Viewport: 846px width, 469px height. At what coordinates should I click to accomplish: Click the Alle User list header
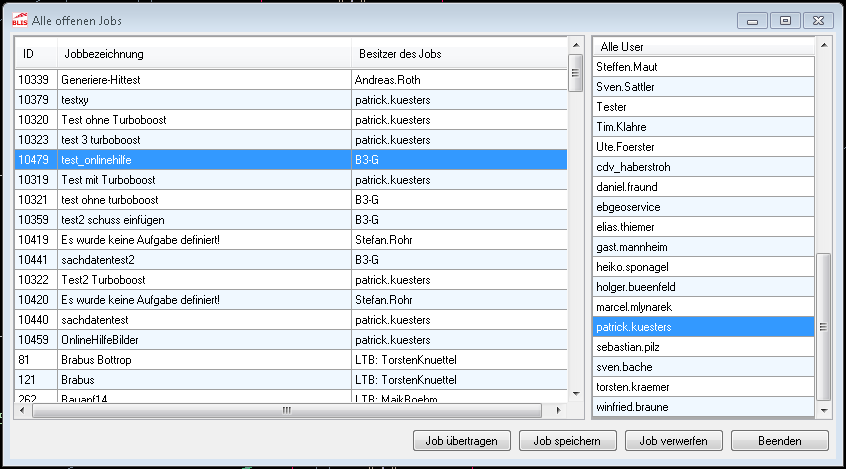[702, 47]
